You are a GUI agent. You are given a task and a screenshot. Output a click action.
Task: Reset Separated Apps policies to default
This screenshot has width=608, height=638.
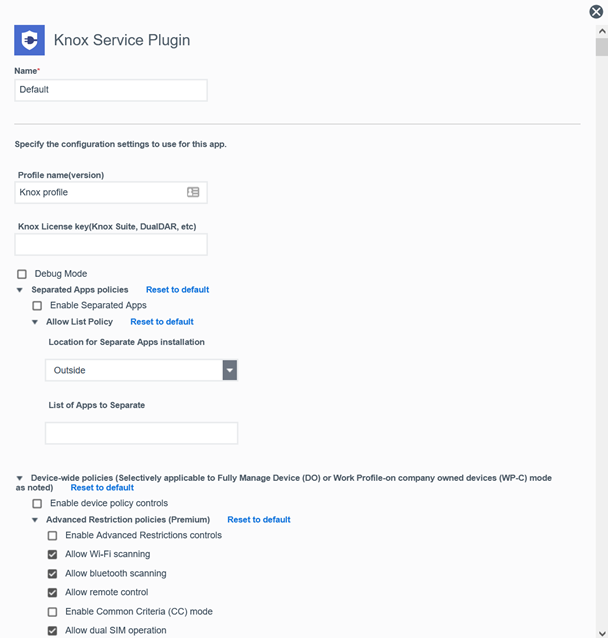click(177, 290)
